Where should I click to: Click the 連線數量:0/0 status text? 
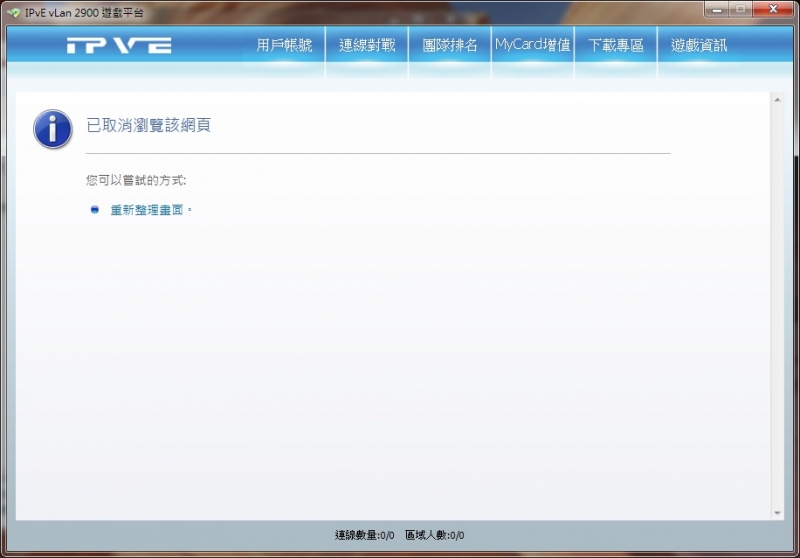click(x=364, y=535)
